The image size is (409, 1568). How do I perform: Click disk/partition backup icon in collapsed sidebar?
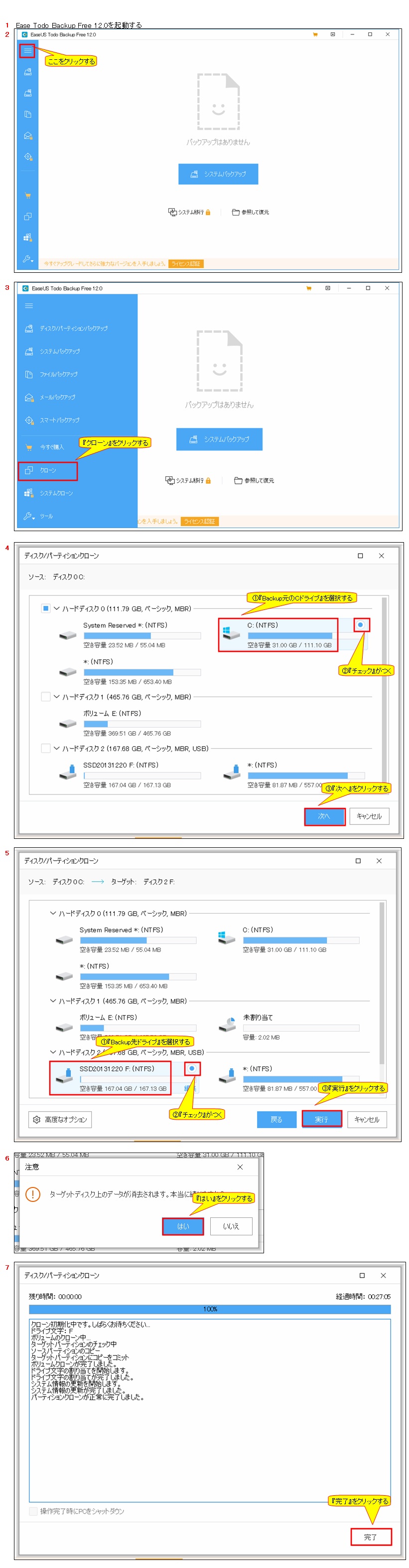[x=27, y=72]
